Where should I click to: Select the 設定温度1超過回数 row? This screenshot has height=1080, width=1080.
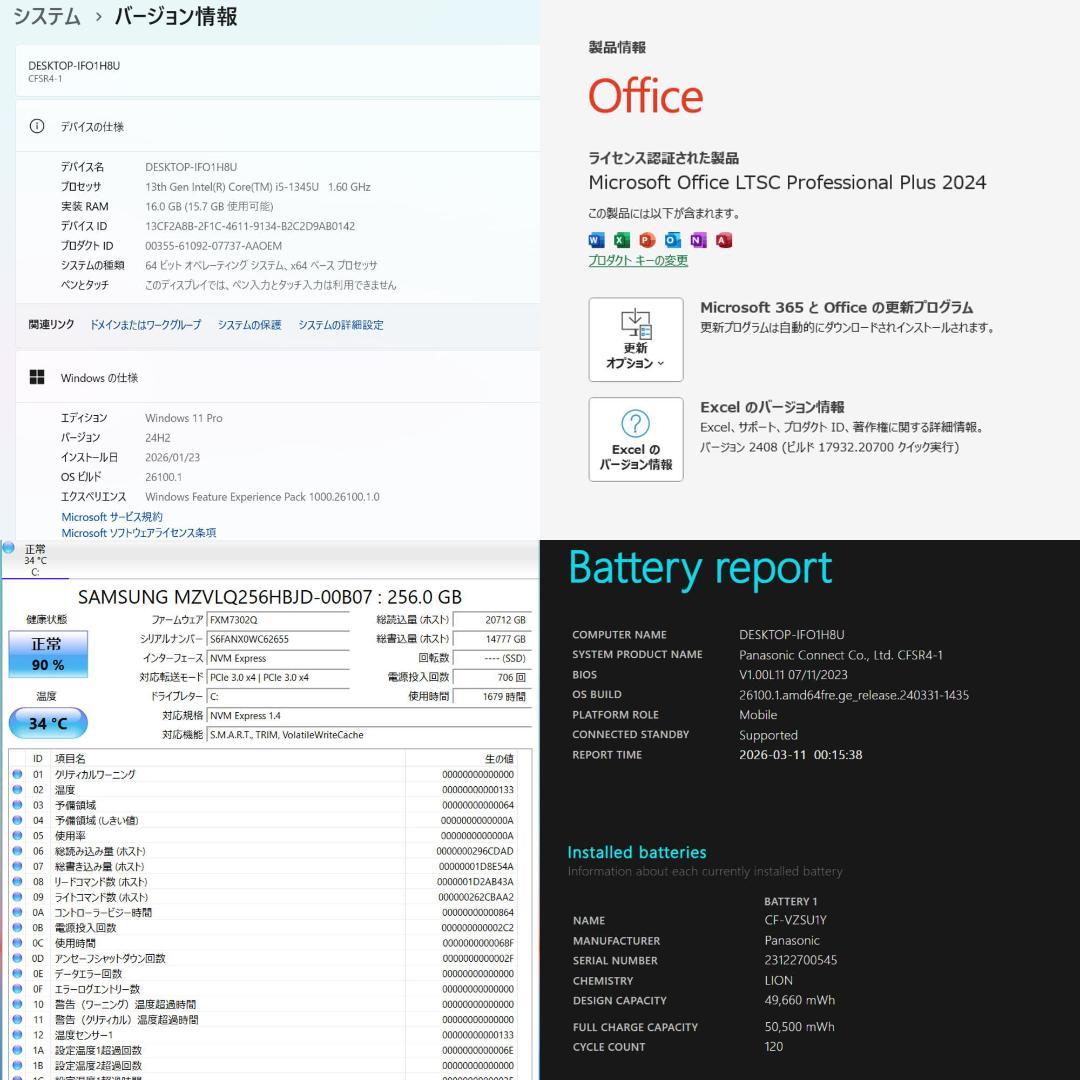coord(263,1050)
